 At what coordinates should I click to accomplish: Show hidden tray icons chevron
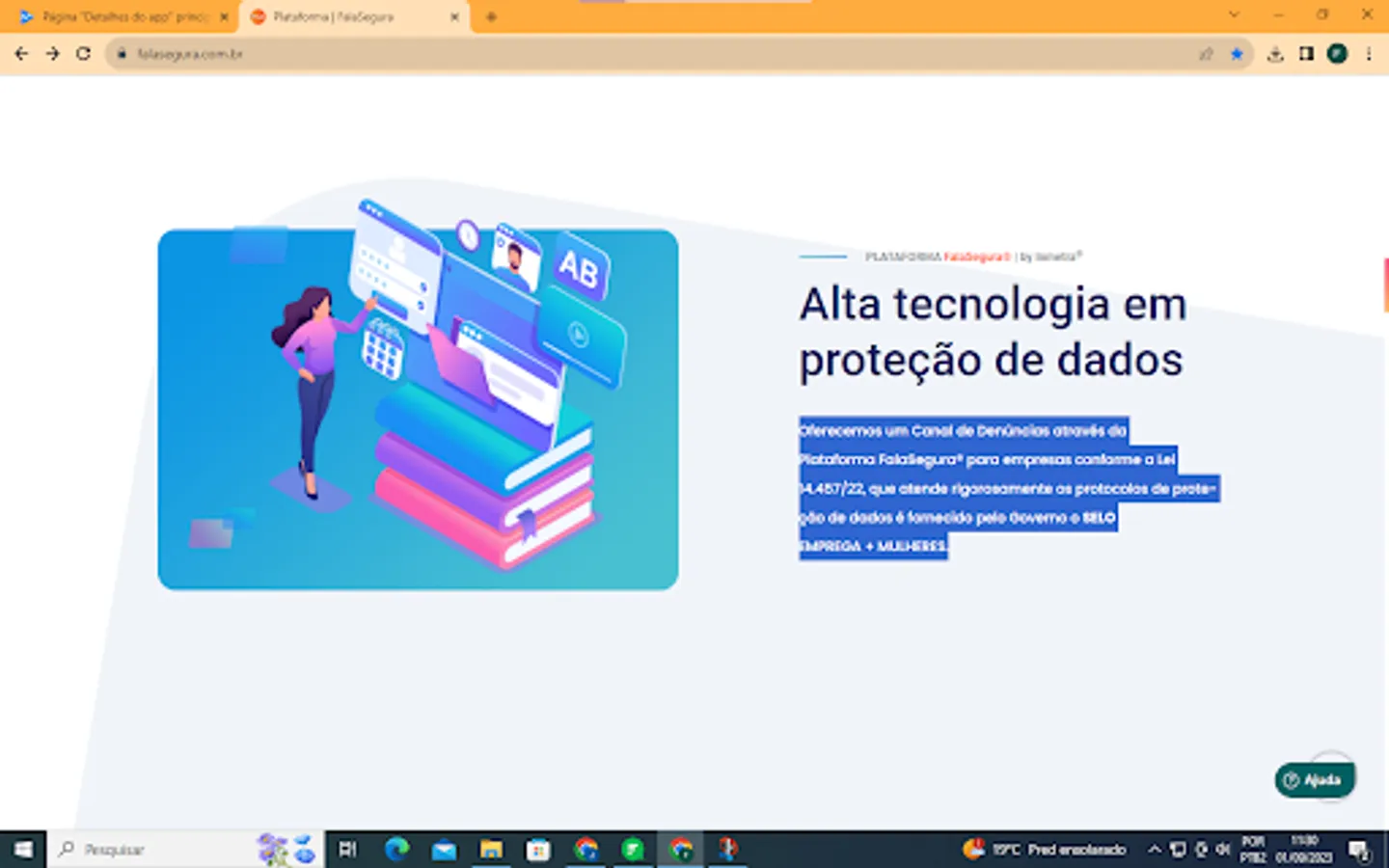1154,849
